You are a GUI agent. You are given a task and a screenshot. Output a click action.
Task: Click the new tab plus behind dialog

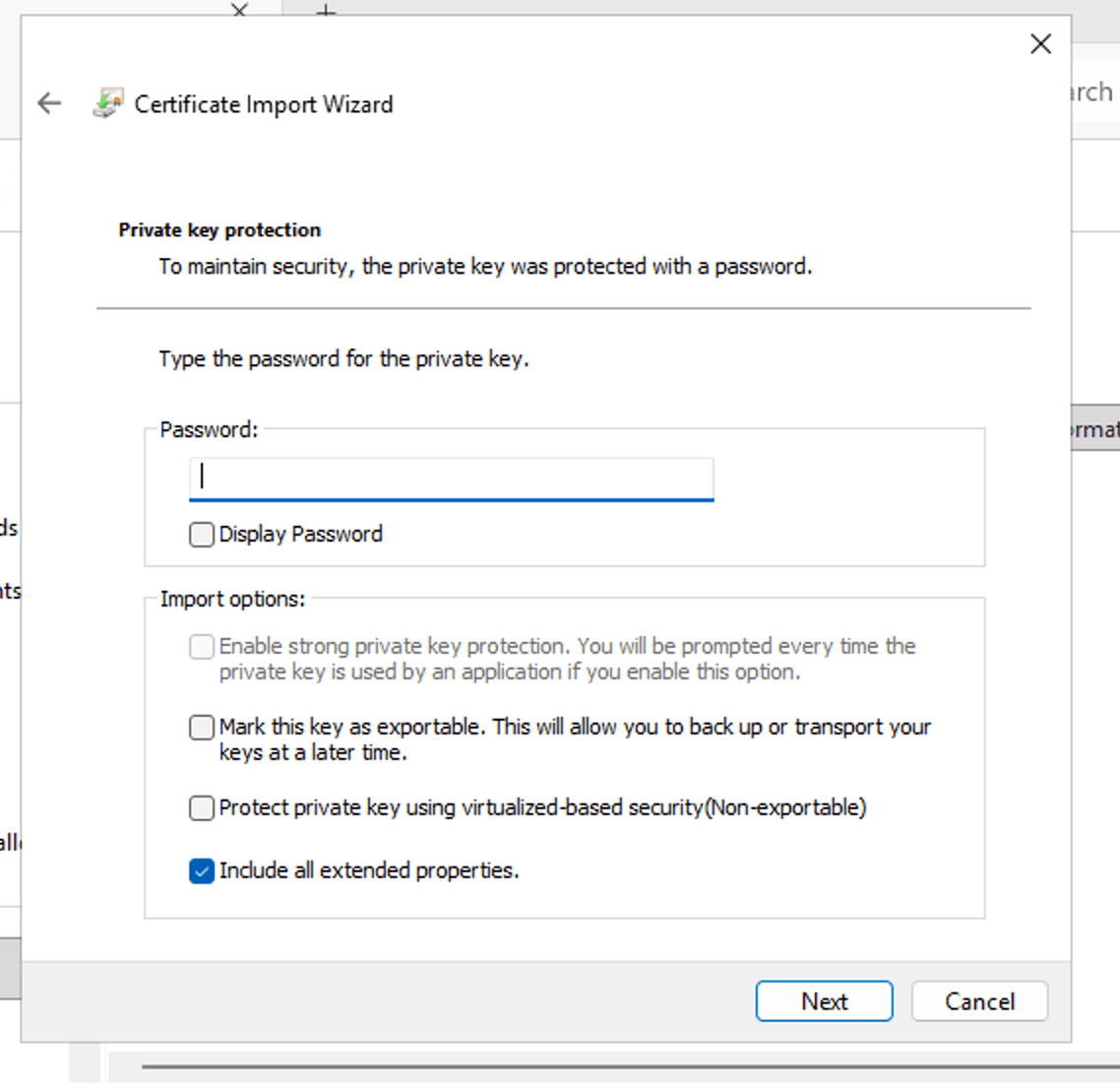point(326,11)
